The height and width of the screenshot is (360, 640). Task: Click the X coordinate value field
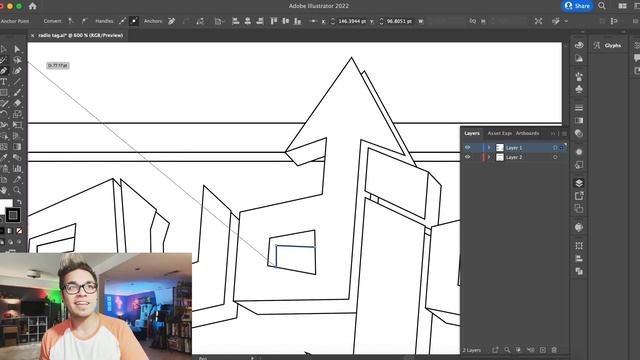[x=352, y=21]
